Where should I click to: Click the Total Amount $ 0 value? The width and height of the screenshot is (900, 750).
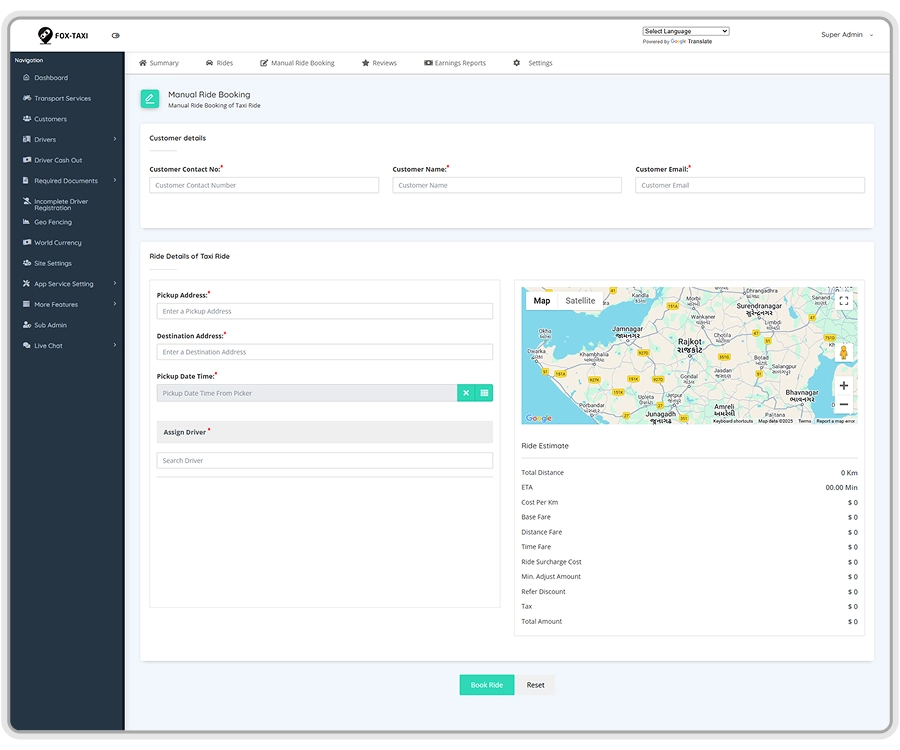coord(853,621)
